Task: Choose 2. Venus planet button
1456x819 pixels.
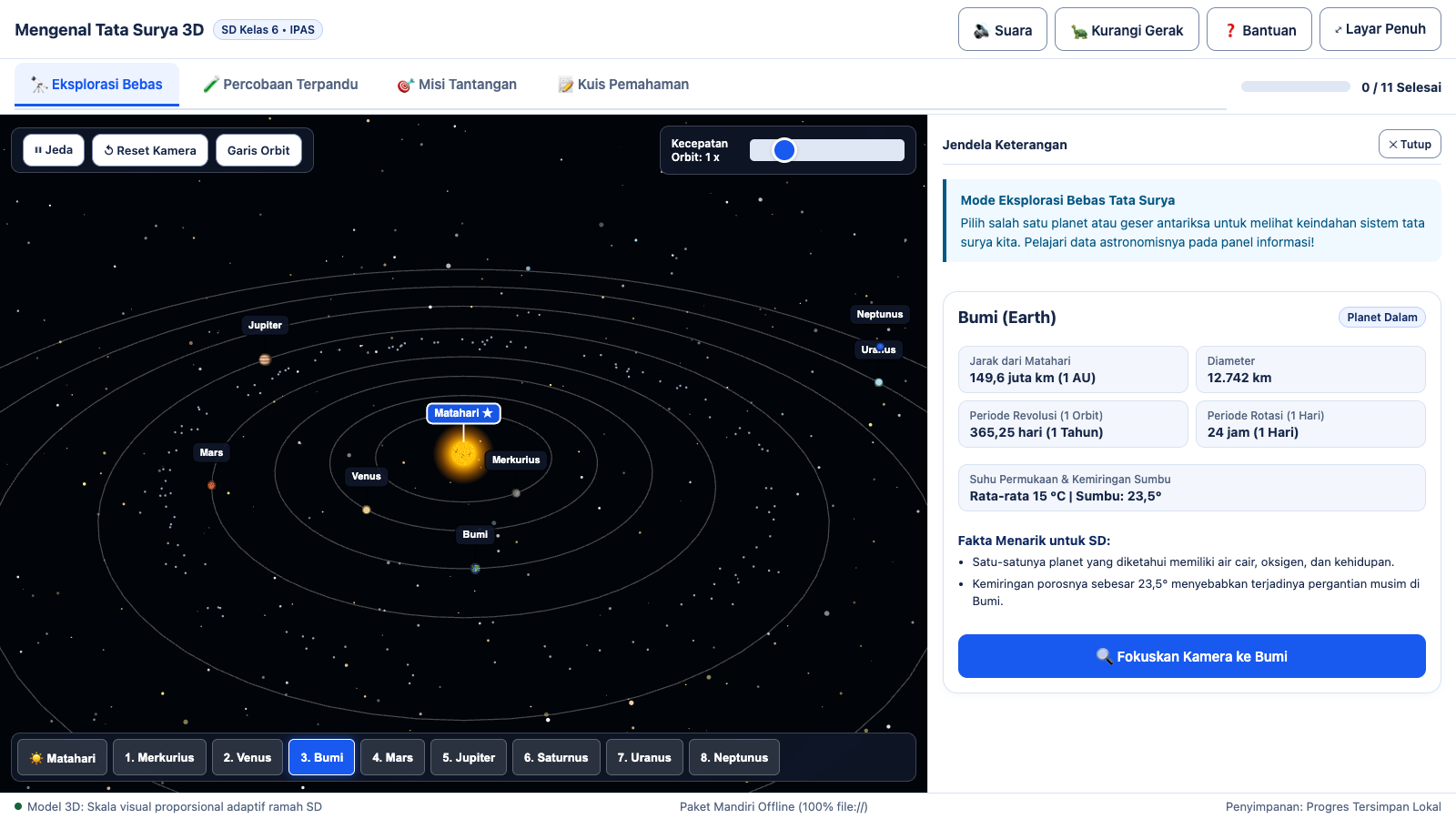Action: coord(248,757)
